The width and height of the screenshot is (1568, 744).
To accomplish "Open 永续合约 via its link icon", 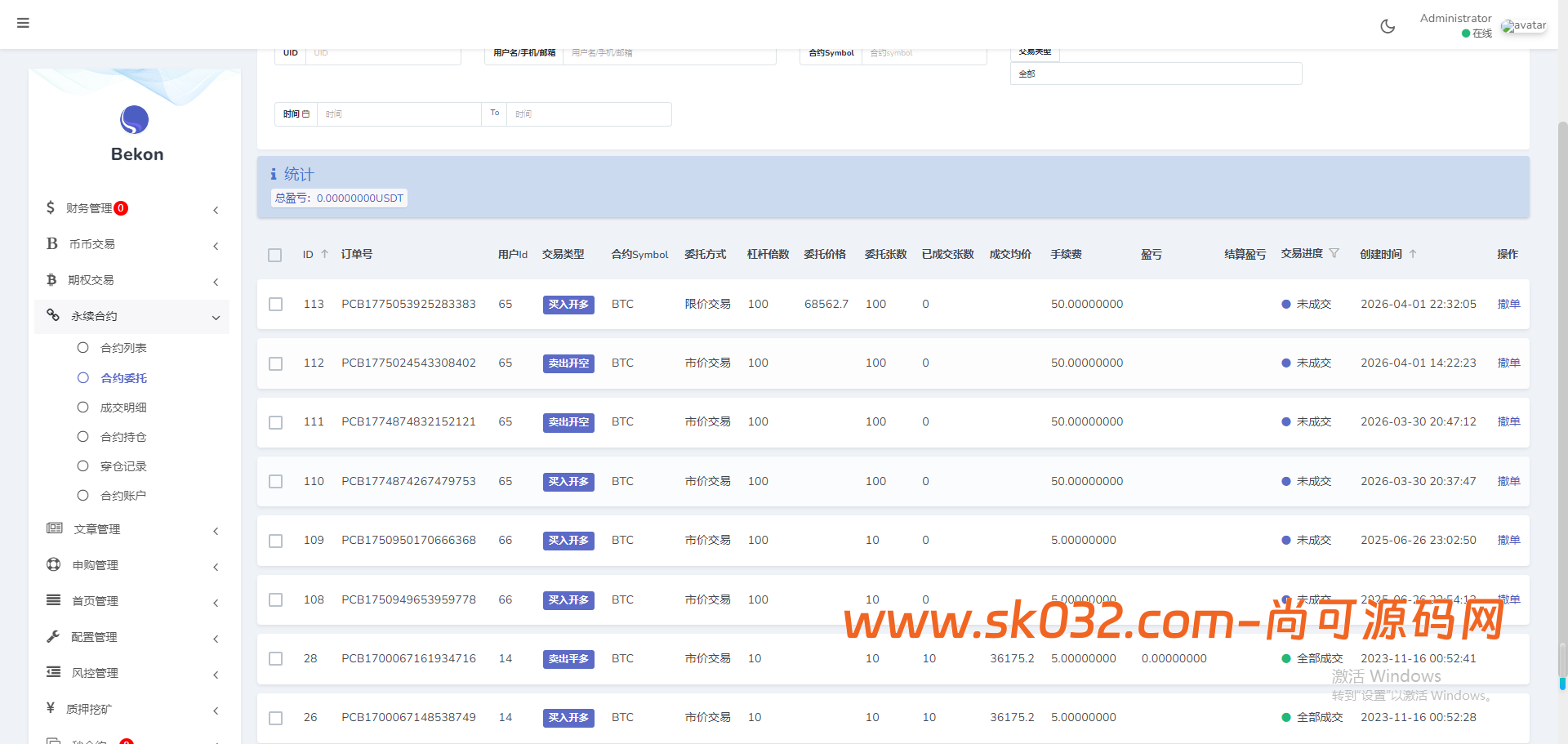I will (x=53, y=316).
